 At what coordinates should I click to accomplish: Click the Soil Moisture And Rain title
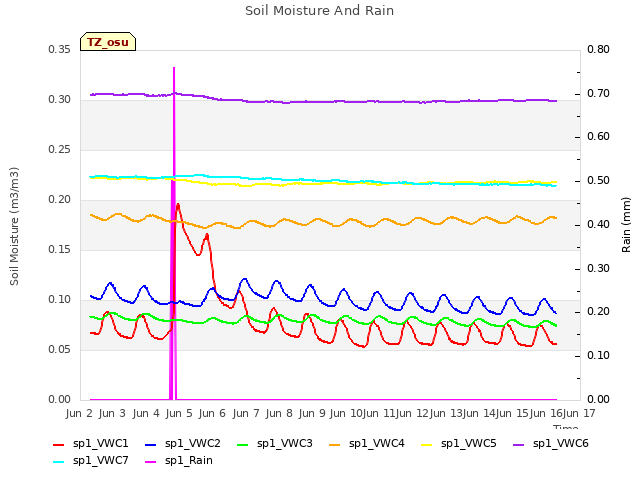click(x=319, y=11)
